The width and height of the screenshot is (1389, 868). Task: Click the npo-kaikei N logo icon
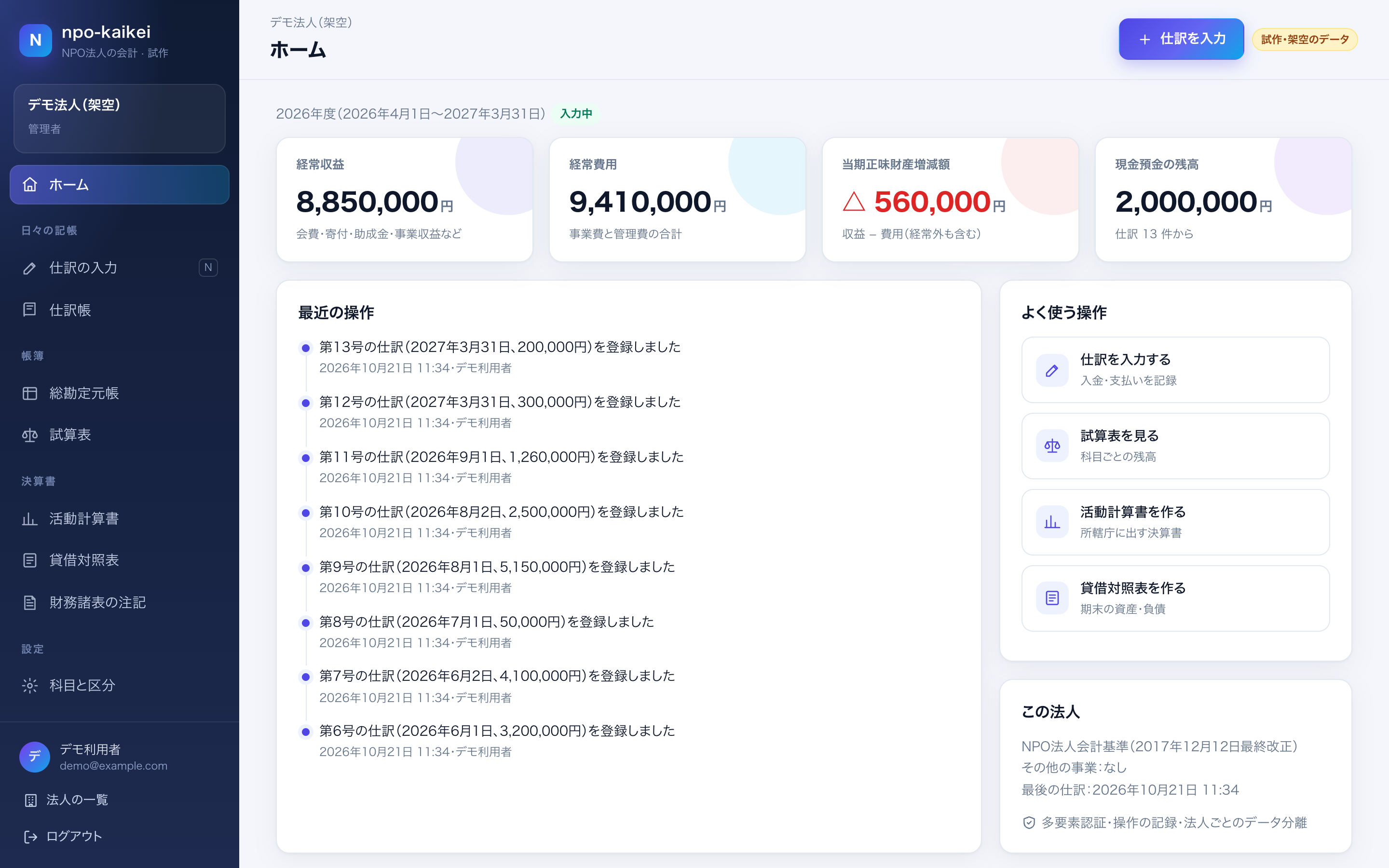point(36,40)
